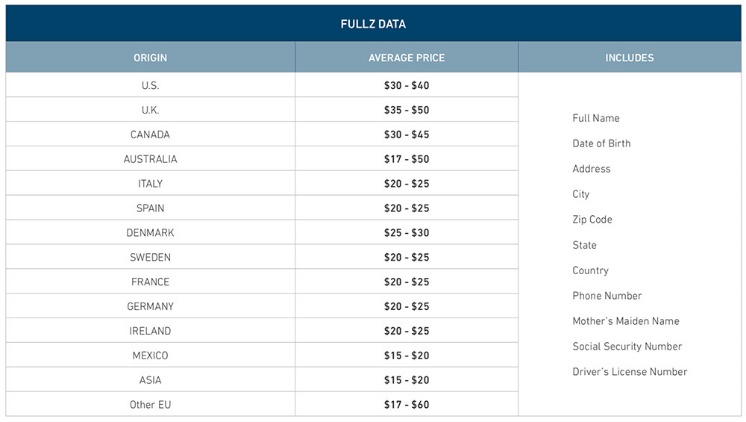Select the SWEDEN row label

coord(150,257)
